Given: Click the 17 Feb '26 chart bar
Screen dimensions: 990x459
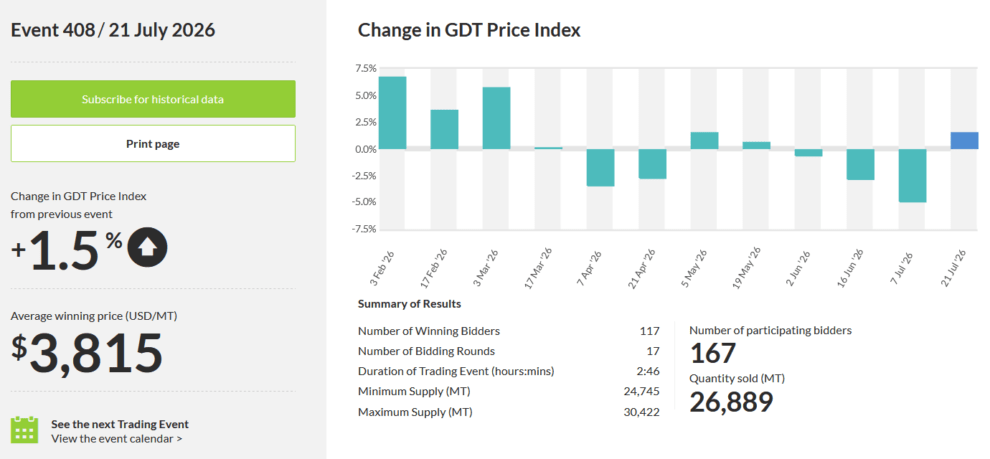Looking at the screenshot, I should (444, 129).
